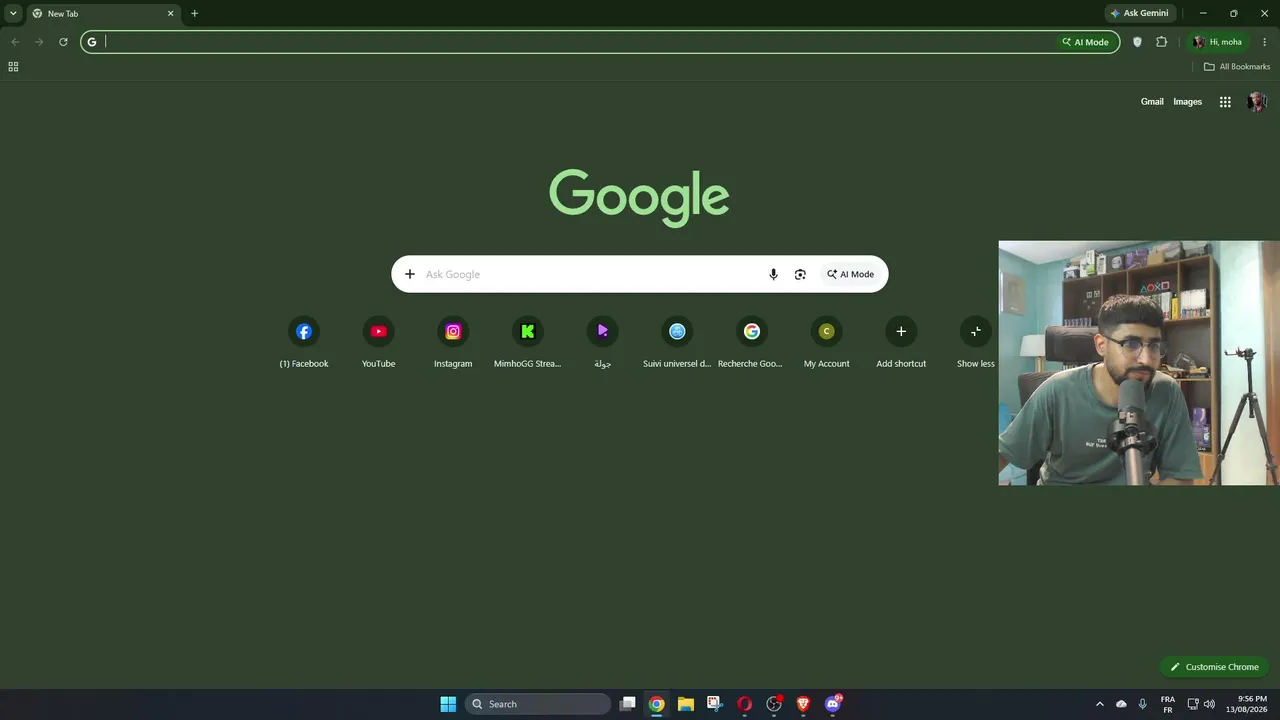The width and height of the screenshot is (1280, 720).
Task: Open the shield extension icon
Action: [1137, 42]
